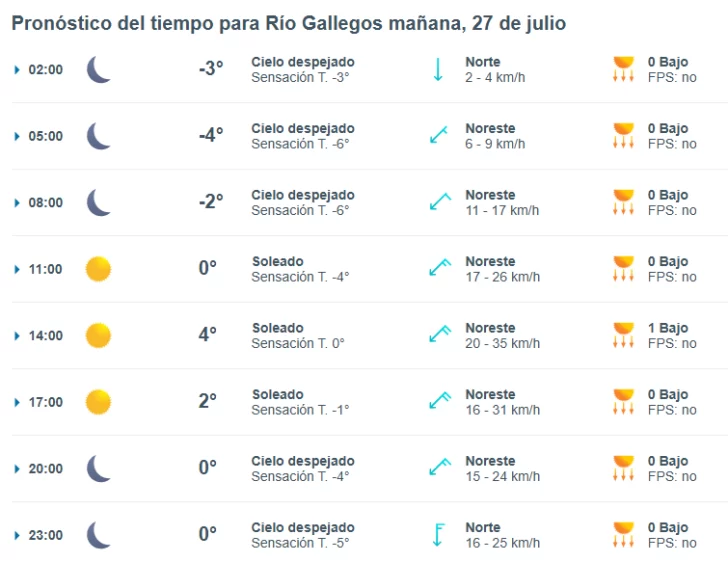728x562 pixels.
Task: Click the Soleado label at 17:00
Action: [277, 394]
